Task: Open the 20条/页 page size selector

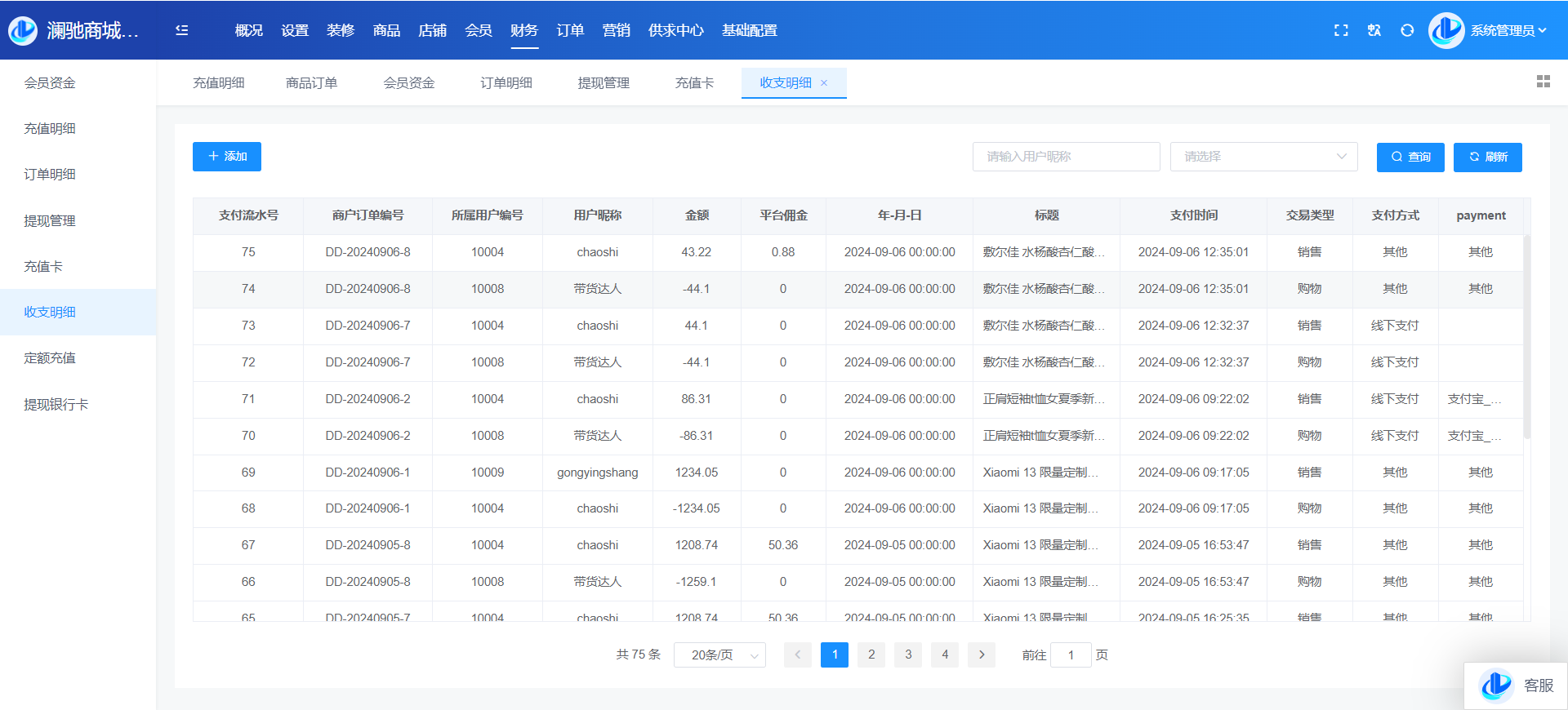Action: [x=719, y=655]
